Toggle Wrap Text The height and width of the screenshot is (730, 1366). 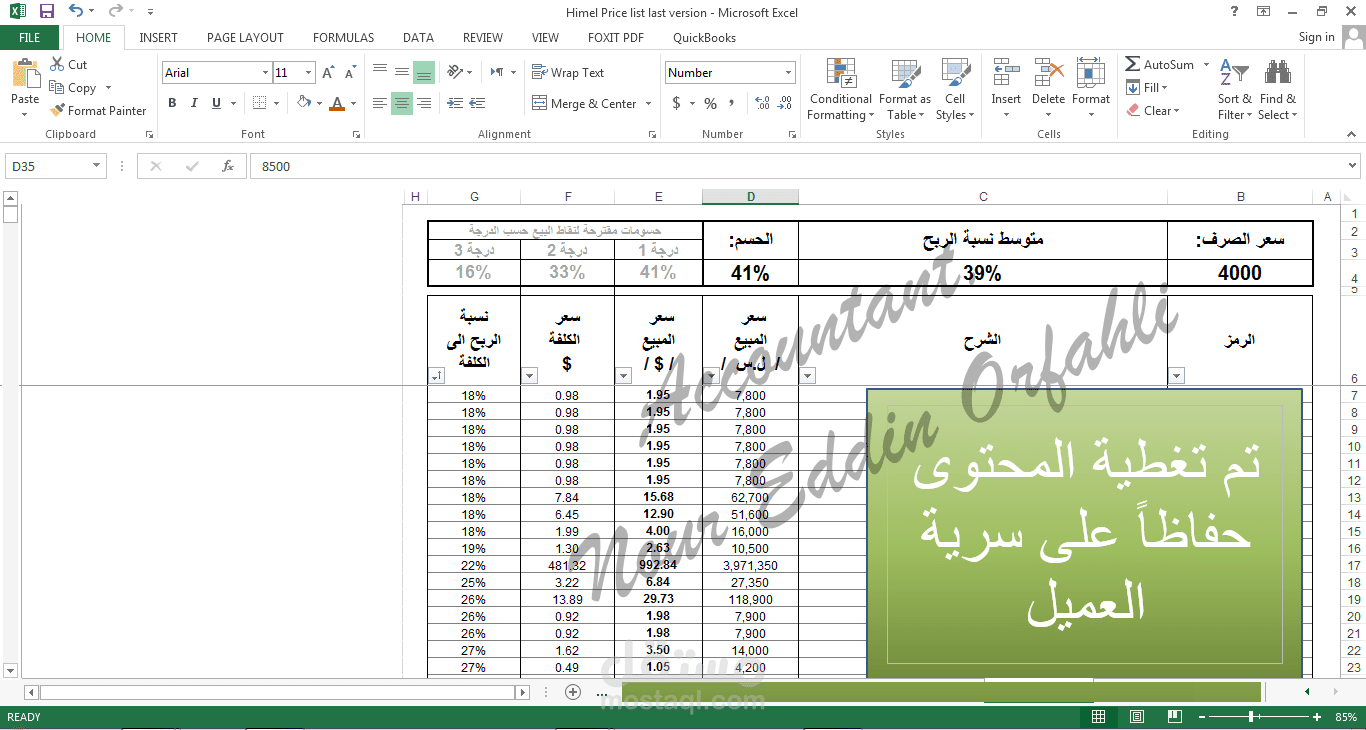click(568, 72)
